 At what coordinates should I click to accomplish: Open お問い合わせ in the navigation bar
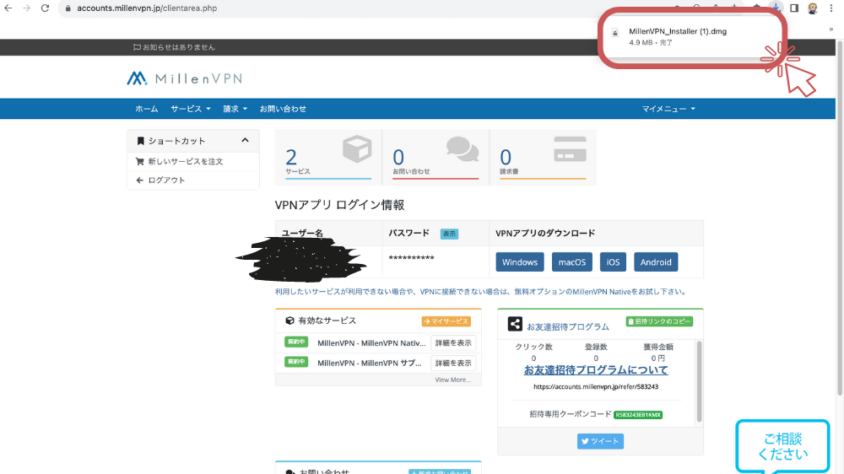pyautogui.click(x=283, y=109)
